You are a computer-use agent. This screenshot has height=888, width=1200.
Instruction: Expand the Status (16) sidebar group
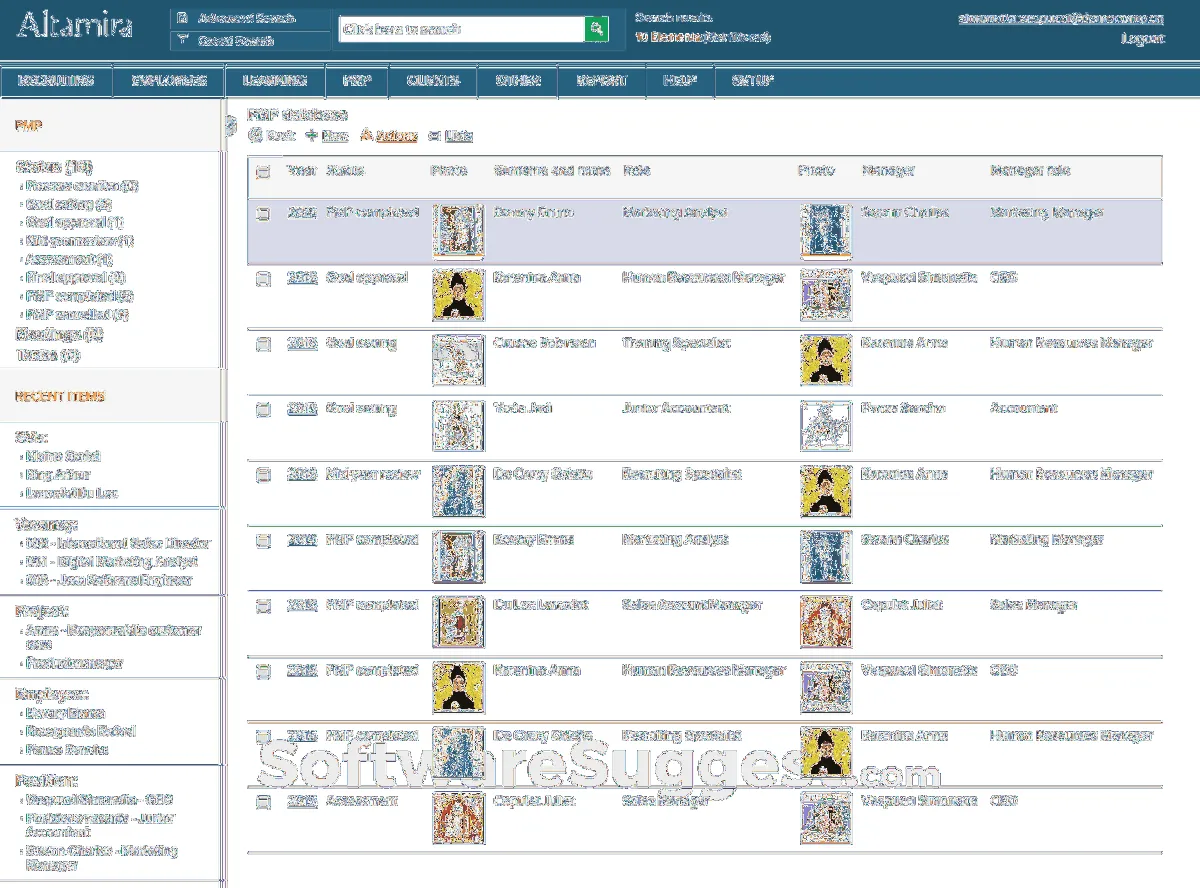pyautogui.click(x=54, y=167)
